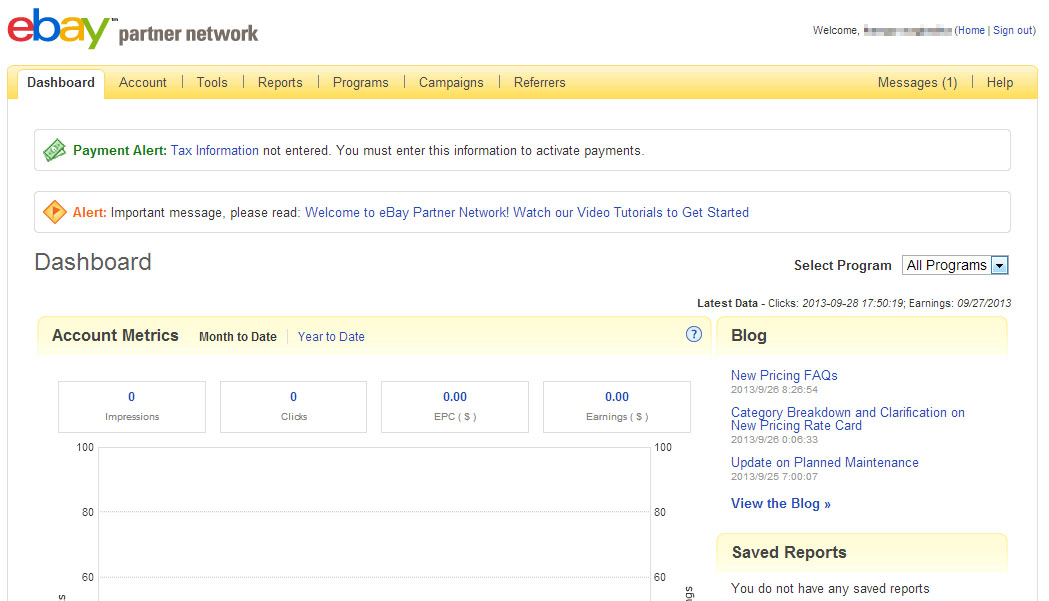The image size is (1049, 601).
Task: Click the Account Metrics heading
Action: pyautogui.click(x=115, y=335)
